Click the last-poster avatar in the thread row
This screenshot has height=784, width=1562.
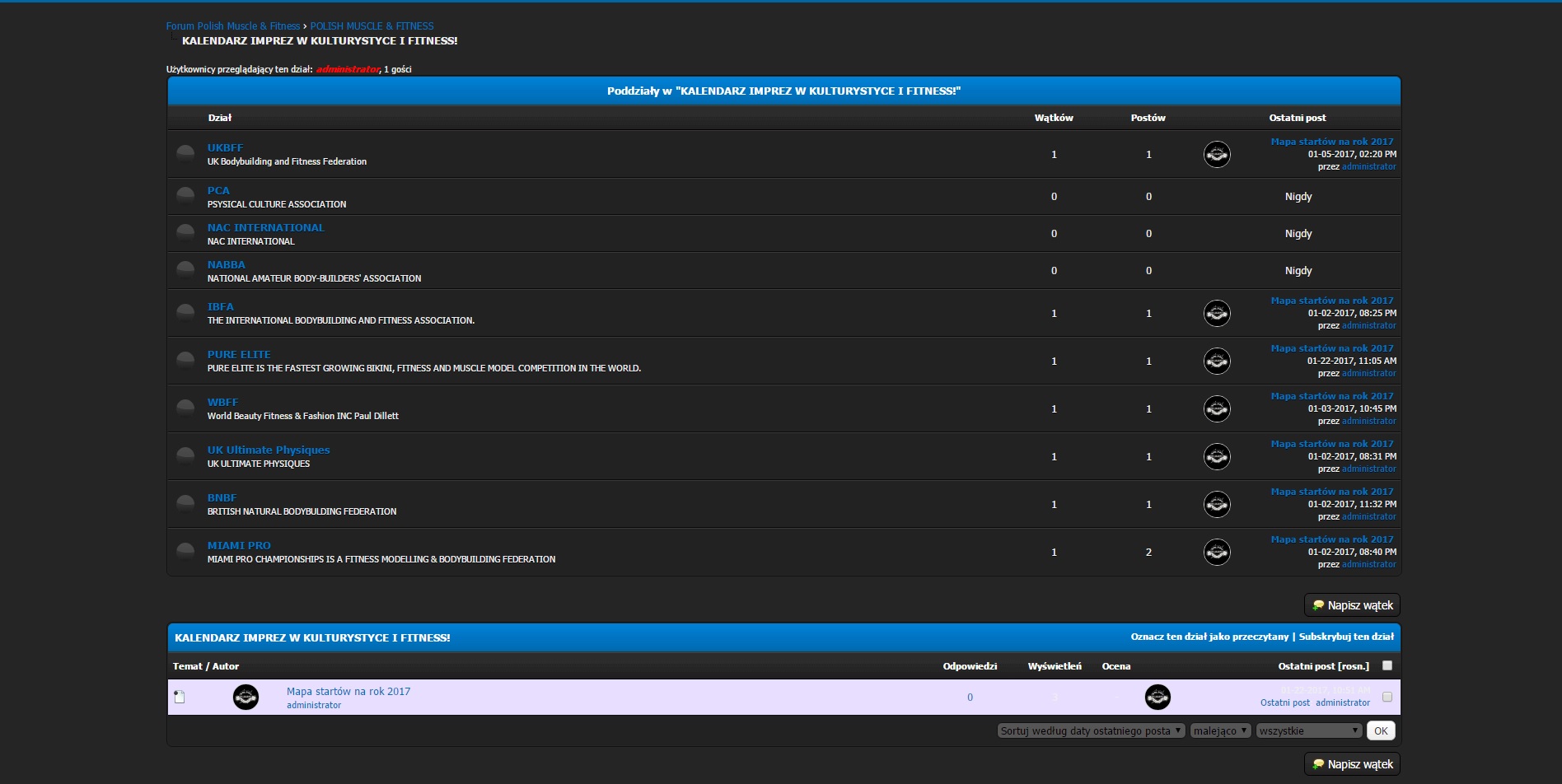pos(1157,697)
